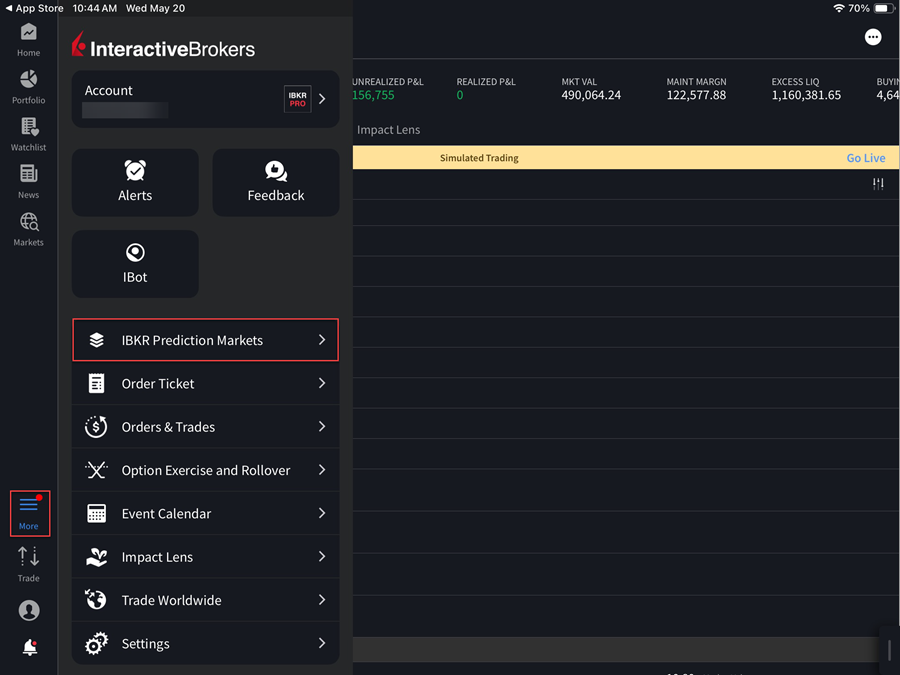Click the MKT VAL value 490,064.24

pyautogui.click(x=591, y=95)
